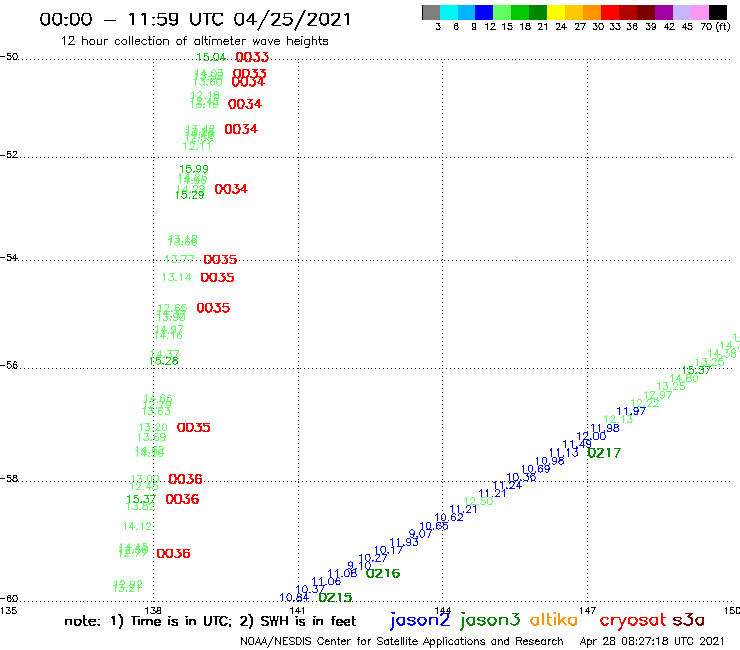Click the plot title '00:00 – 11:59 UTC 04/25/2021'

pyautogui.click(x=195, y=19)
